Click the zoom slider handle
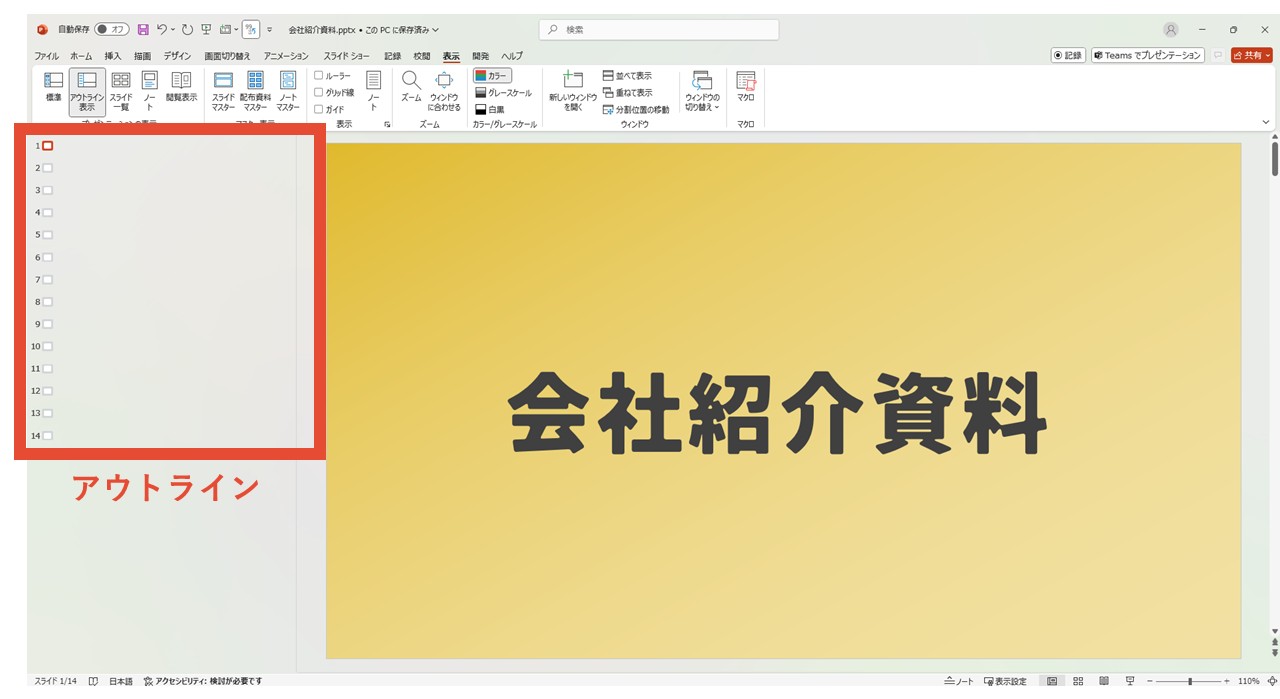The height and width of the screenshot is (699, 1280). click(x=1190, y=681)
